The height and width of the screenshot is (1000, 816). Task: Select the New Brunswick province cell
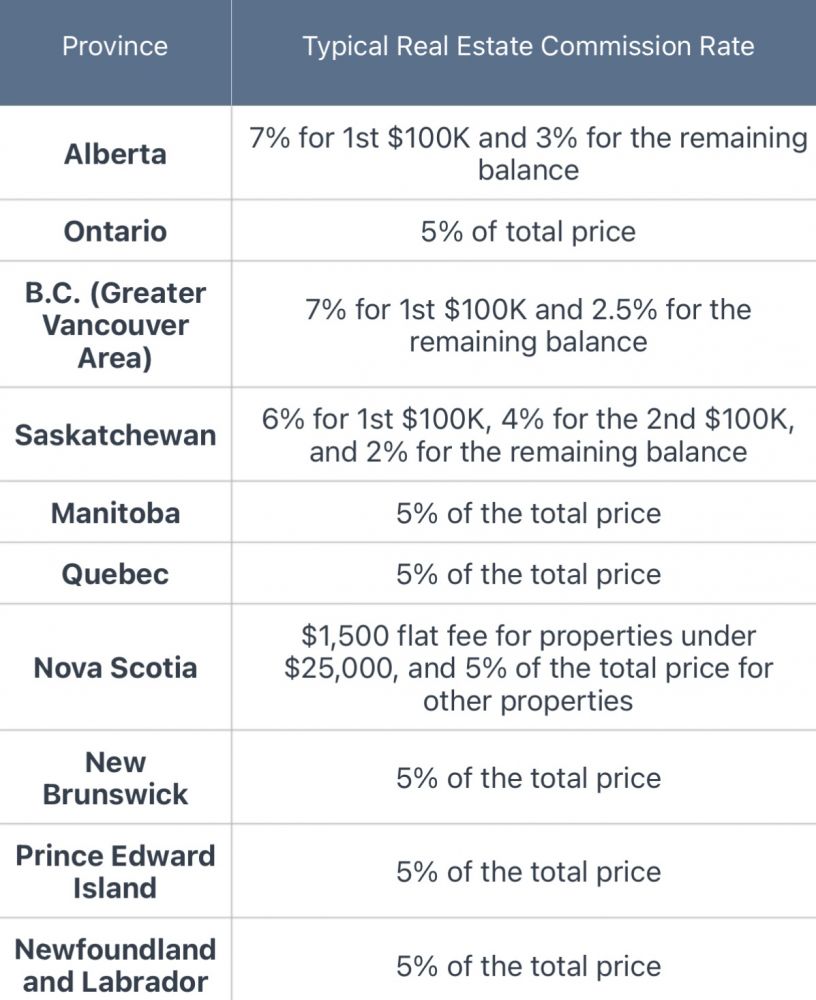click(115, 778)
